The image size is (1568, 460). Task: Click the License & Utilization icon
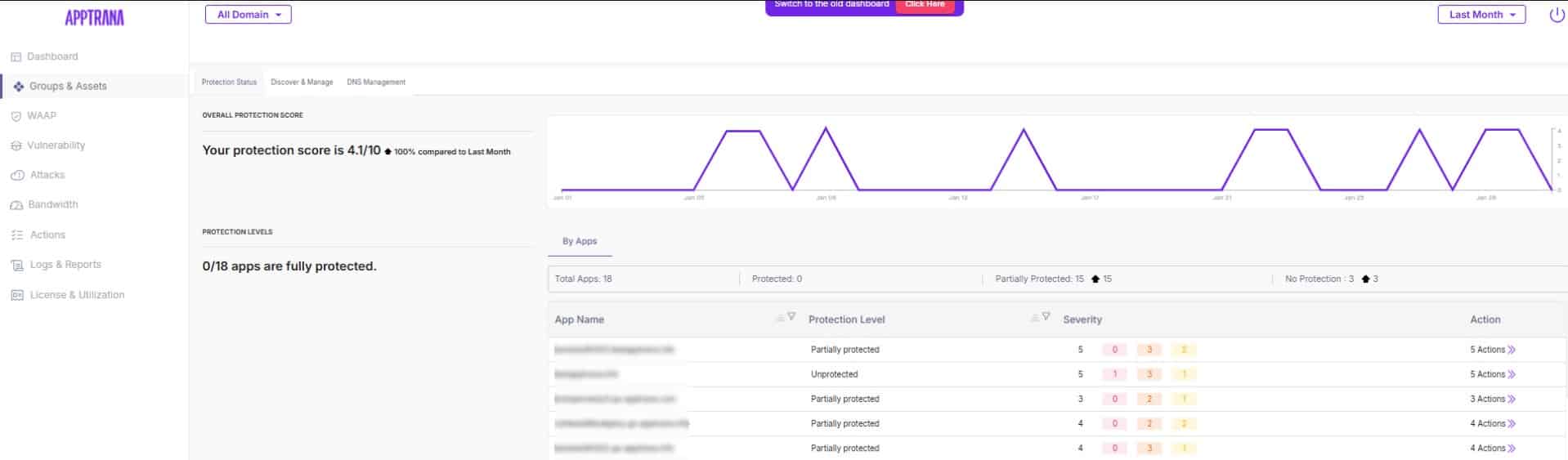(17, 295)
